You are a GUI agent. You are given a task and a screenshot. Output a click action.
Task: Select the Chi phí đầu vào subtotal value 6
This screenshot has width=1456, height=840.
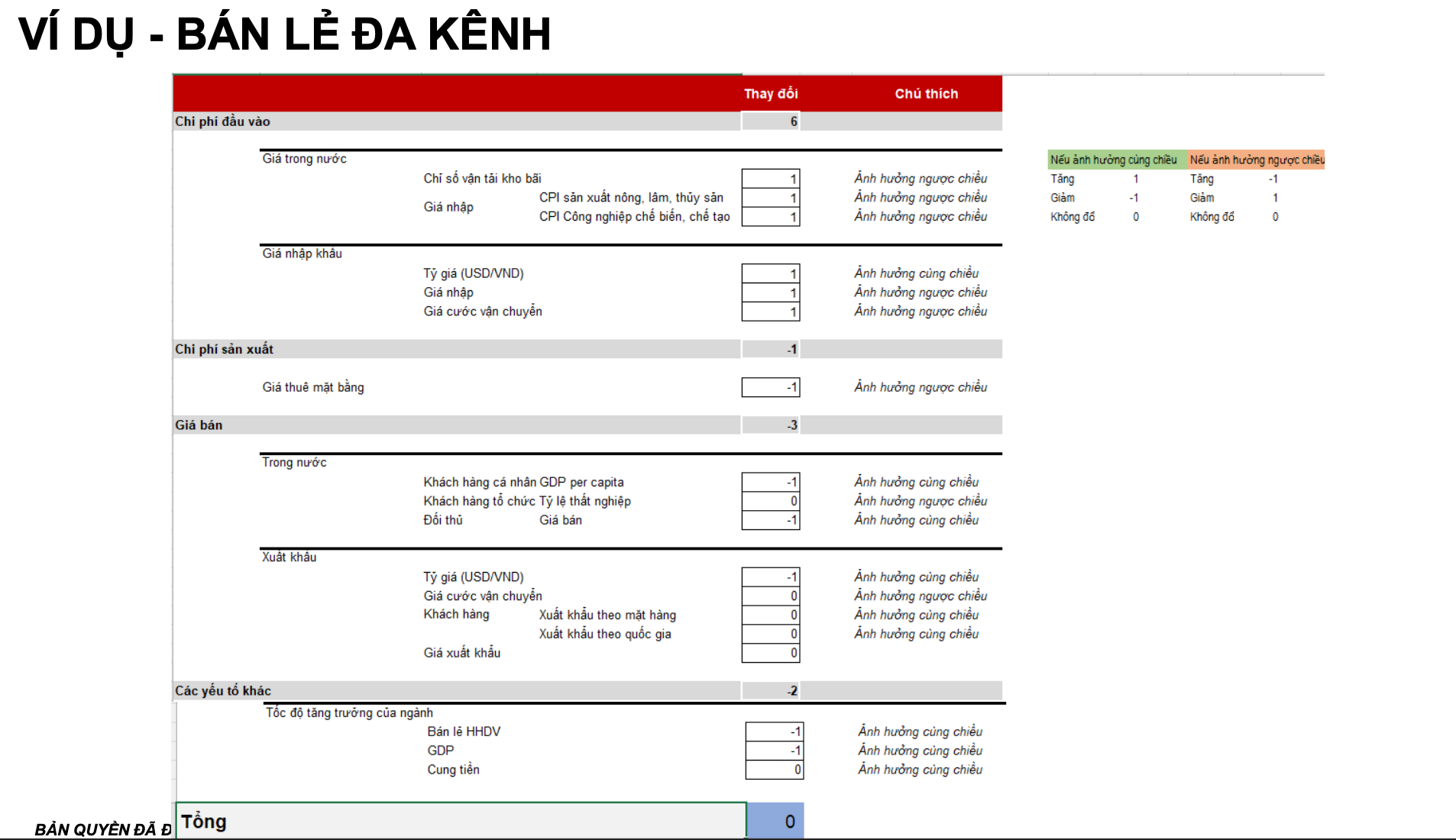(x=771, y=121)
